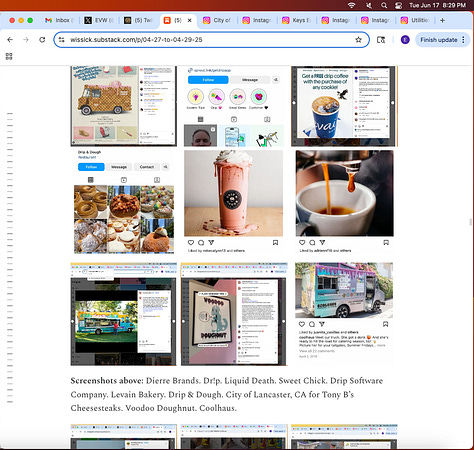
Task: Click share icon under pink milkshake post
Action: coord(211,243)
